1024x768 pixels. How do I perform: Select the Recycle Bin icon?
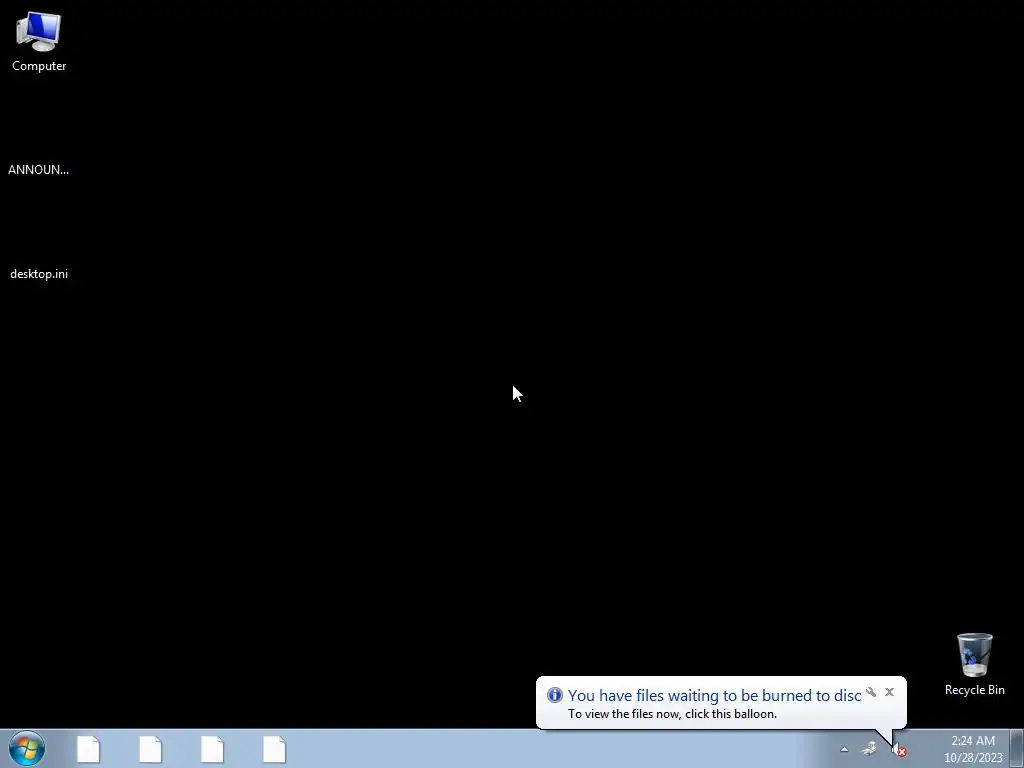(x=974, y=655)
